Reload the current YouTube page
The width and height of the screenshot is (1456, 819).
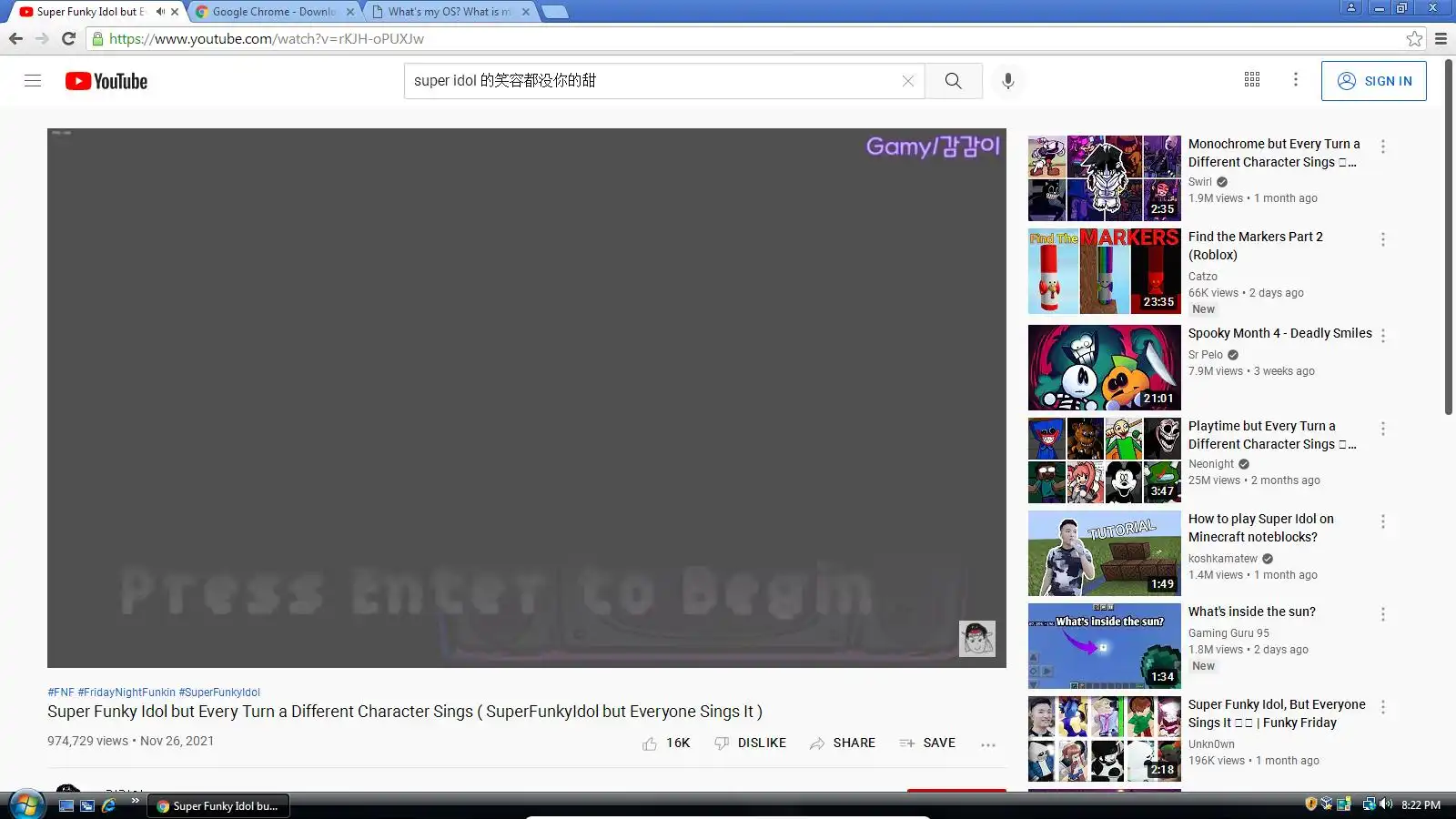tap(68, 38)
